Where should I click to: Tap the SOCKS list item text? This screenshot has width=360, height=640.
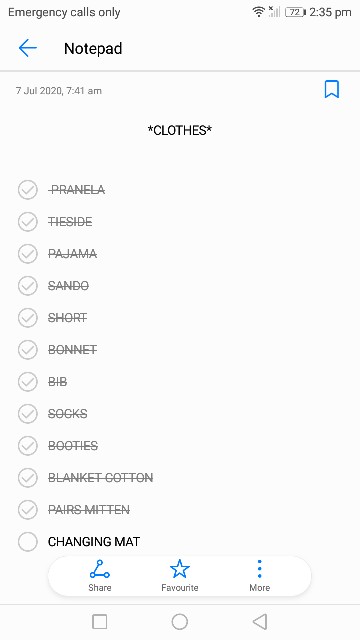(68, 413)
